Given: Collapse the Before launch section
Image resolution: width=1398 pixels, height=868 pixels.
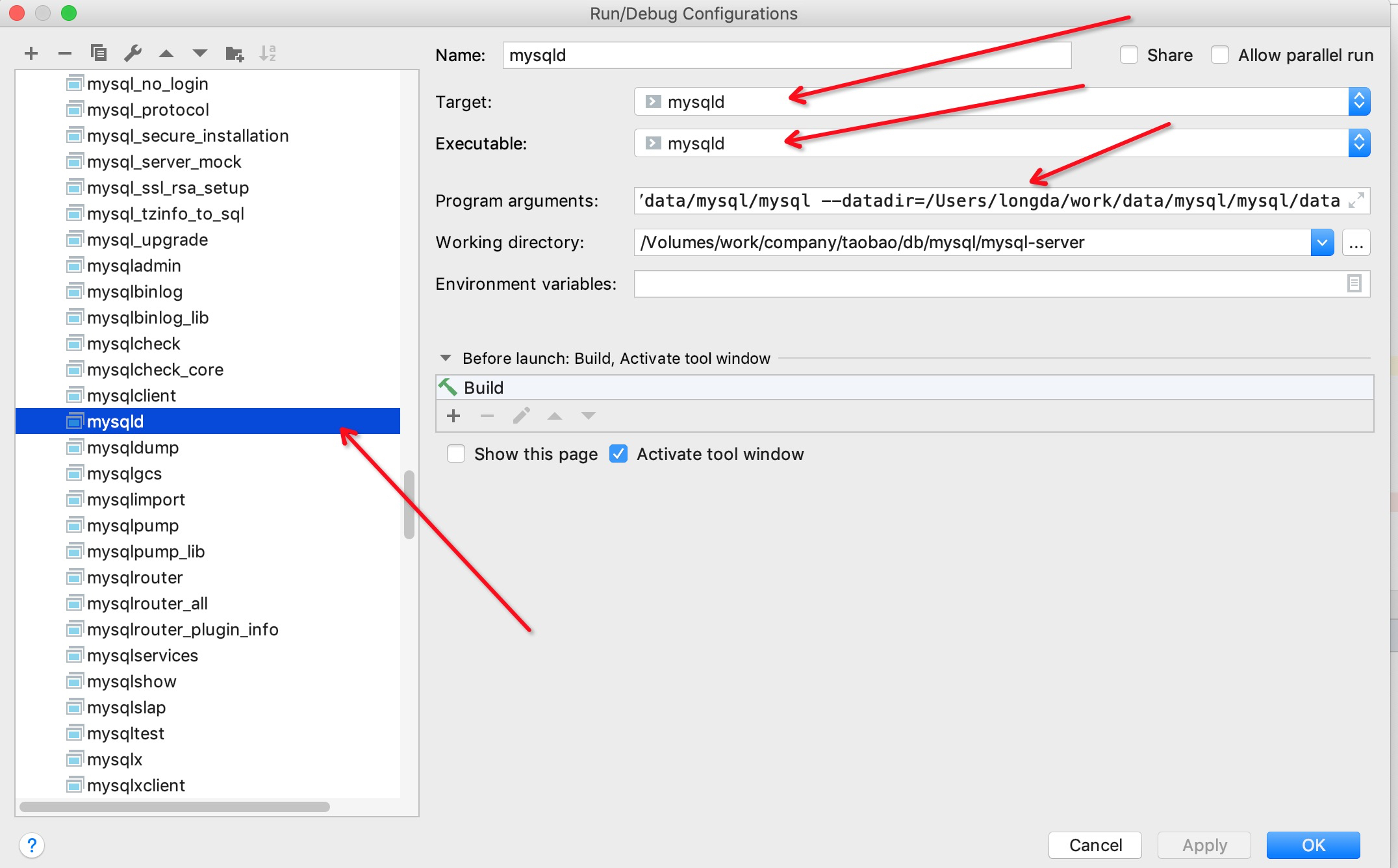Looking at the screenshot, I should coord(446,358).
